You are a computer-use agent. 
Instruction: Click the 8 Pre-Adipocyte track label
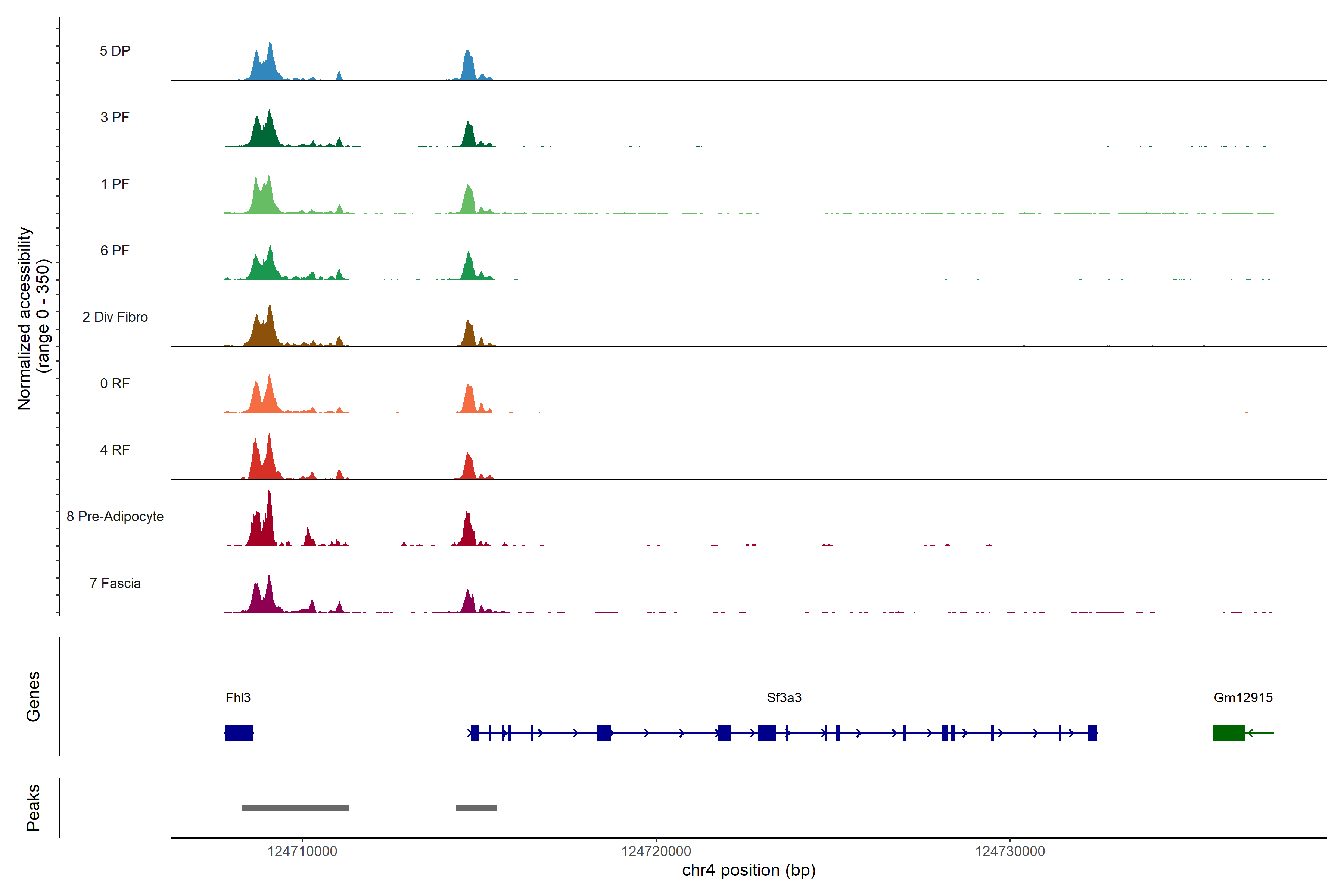(115, 517)
